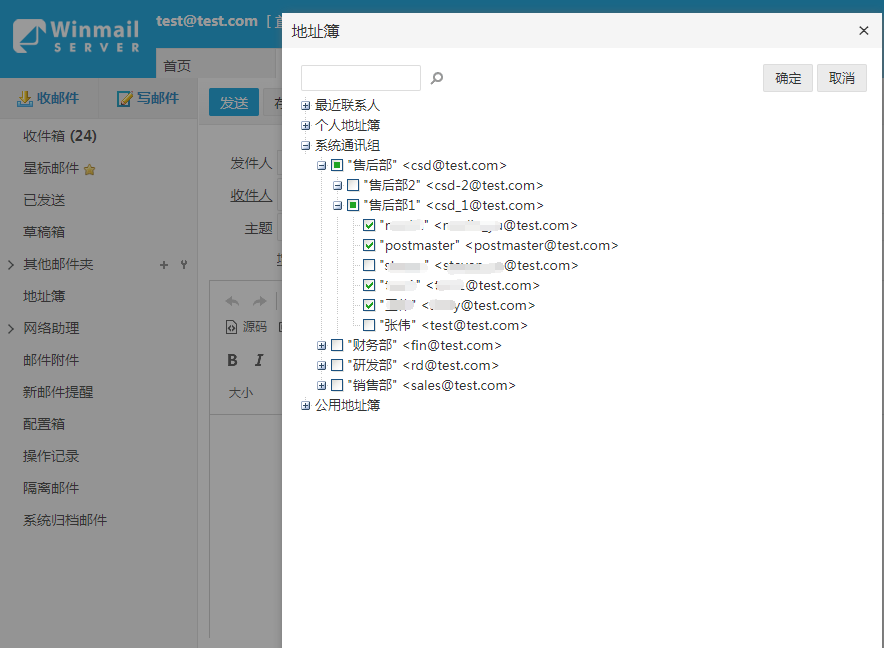Uncheck the postmaster@test.com checkbox
Image resolution: width=884 pixels, height=648 pixels.
[369, 245]
